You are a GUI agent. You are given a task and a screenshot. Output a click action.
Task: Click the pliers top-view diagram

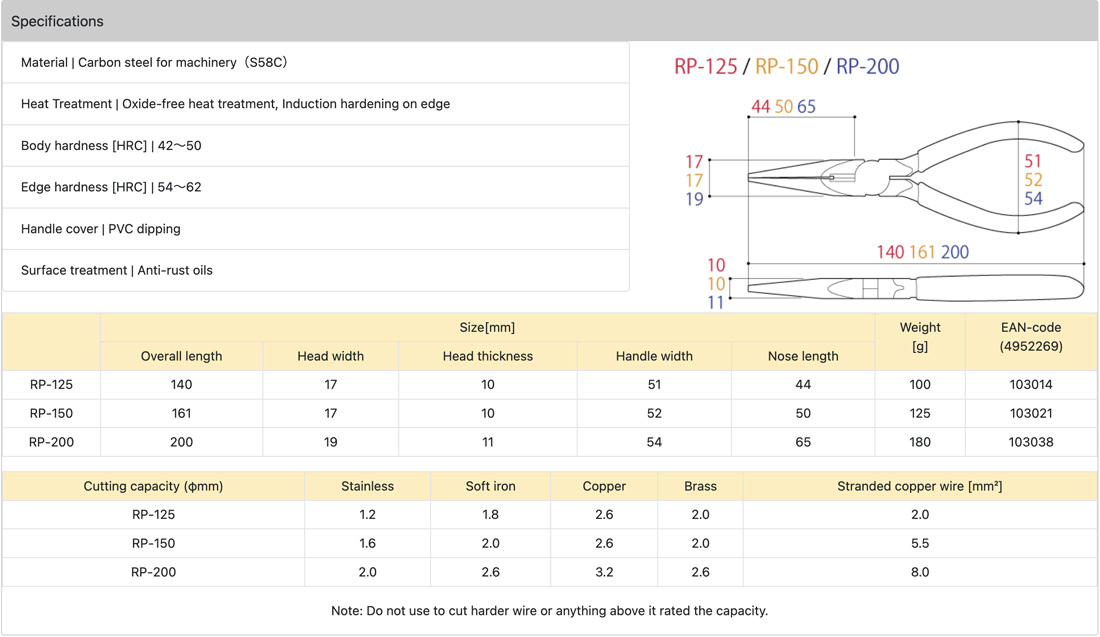[x=915, y=177]
